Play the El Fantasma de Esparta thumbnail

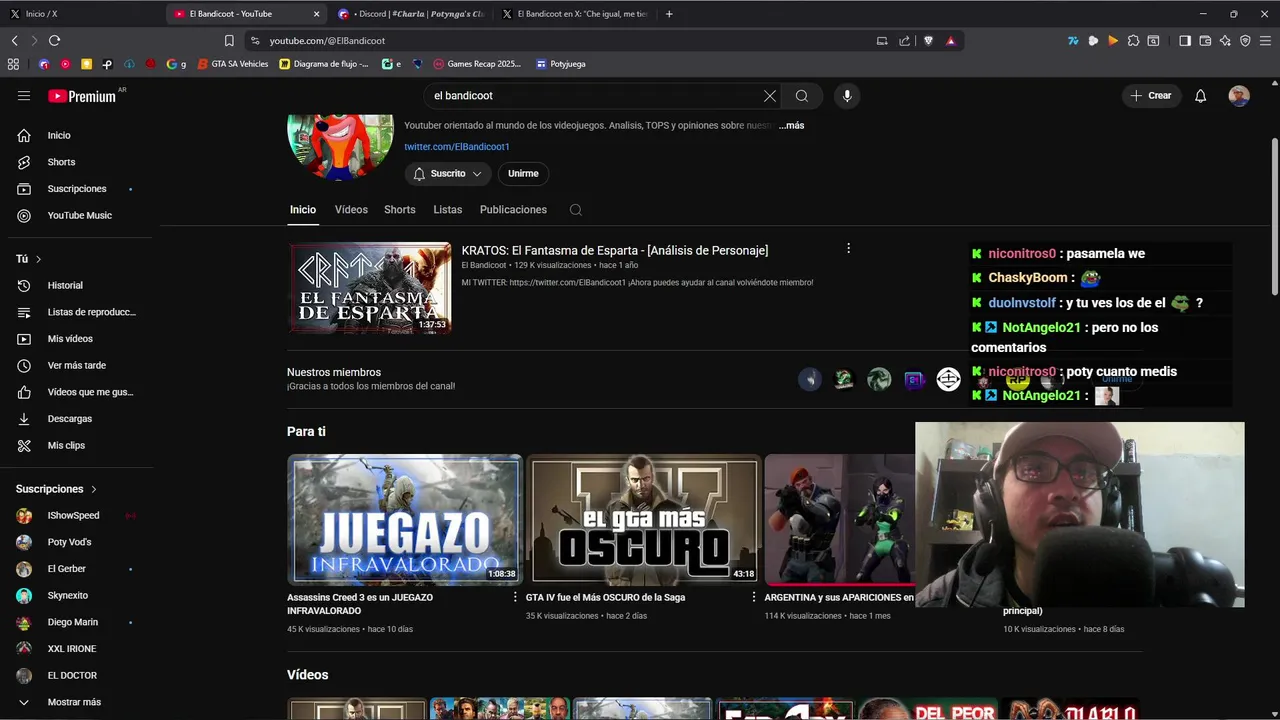point(370,288)
